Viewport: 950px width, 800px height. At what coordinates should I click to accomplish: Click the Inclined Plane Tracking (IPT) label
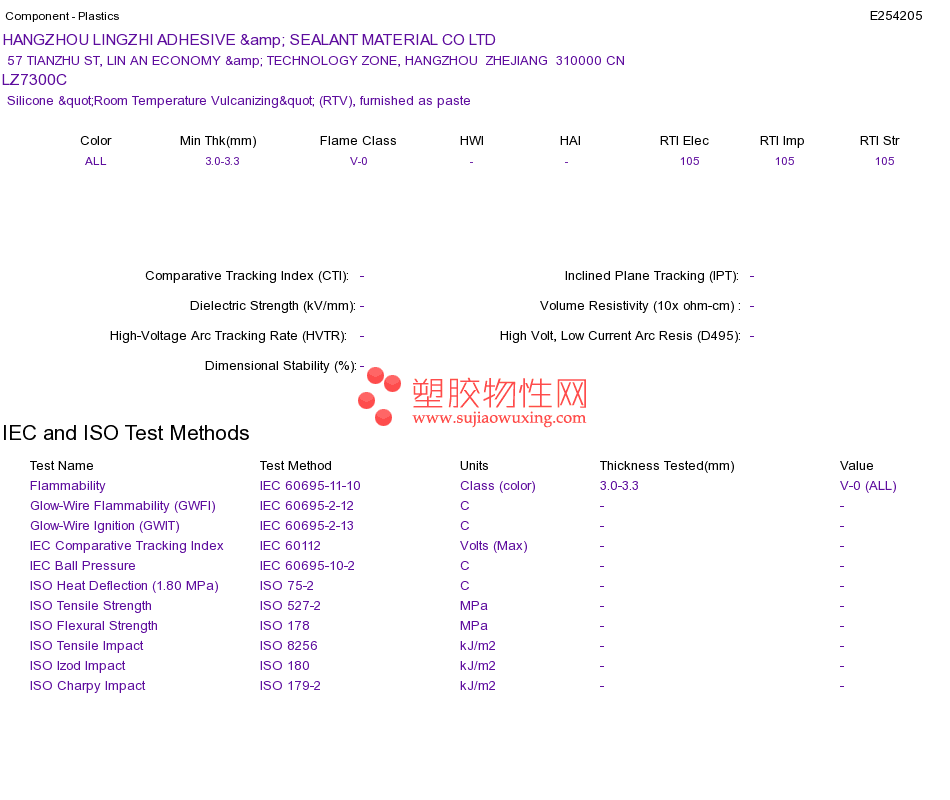tap(652, 276)
